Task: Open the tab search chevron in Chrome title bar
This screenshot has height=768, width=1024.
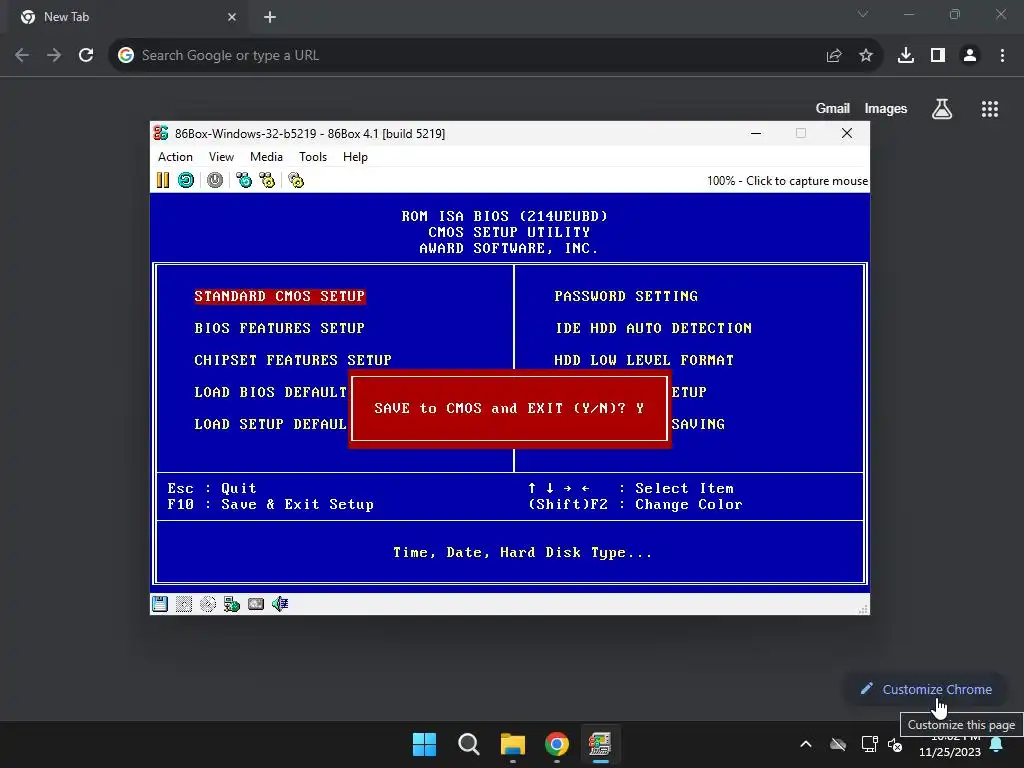Action: pos(863,14)
